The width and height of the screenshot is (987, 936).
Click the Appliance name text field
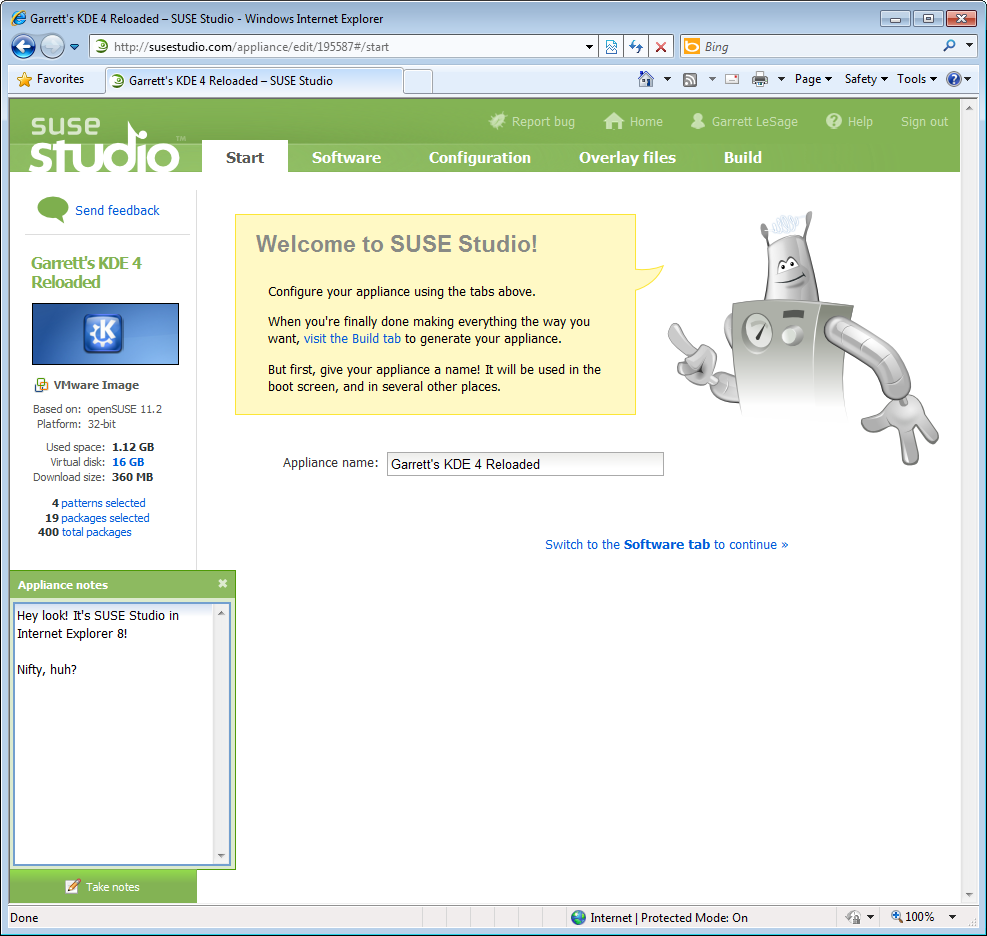[x=525, y=464]
